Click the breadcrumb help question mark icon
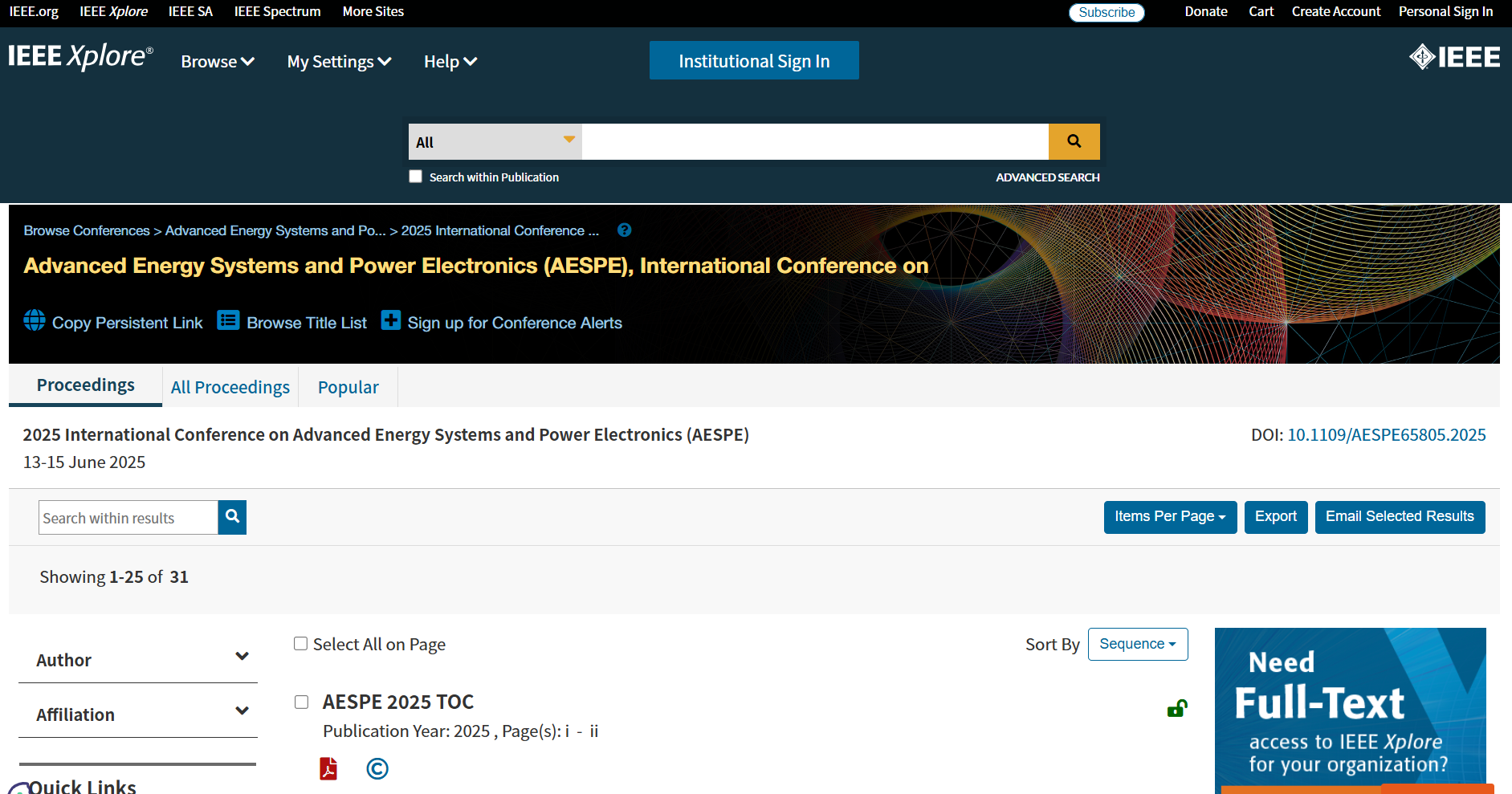This screenshot has height=794, width=1512. [624, 230]
